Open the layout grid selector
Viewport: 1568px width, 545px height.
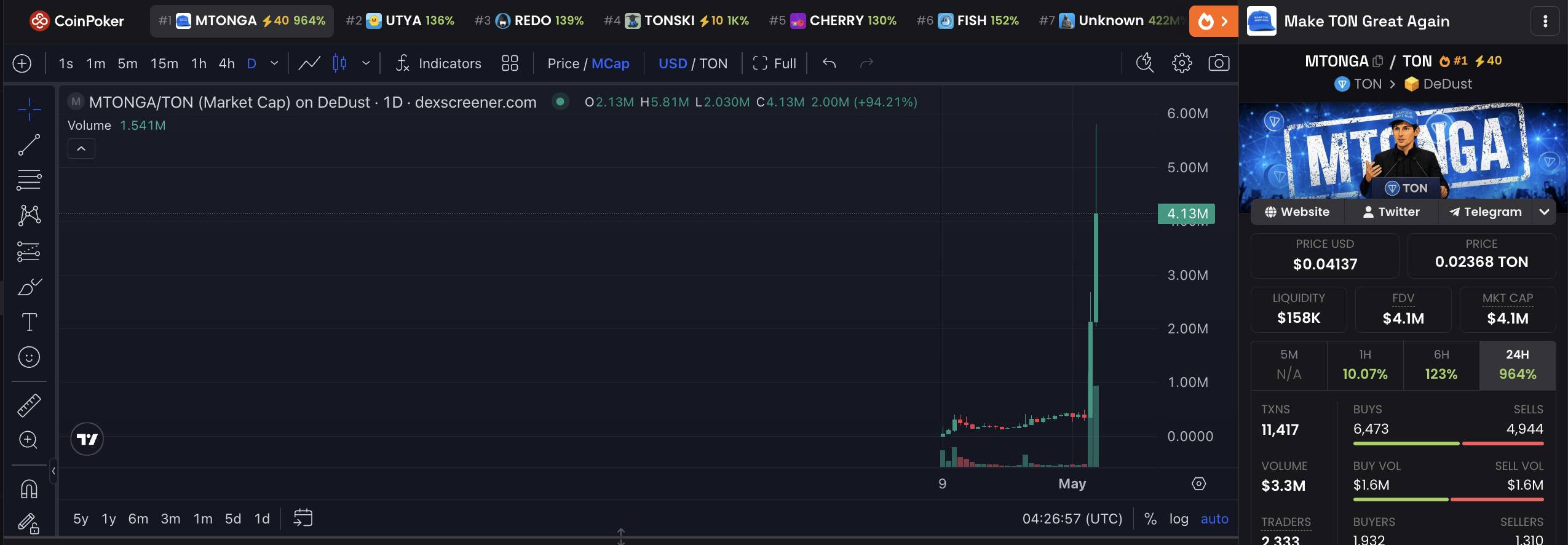510,63
